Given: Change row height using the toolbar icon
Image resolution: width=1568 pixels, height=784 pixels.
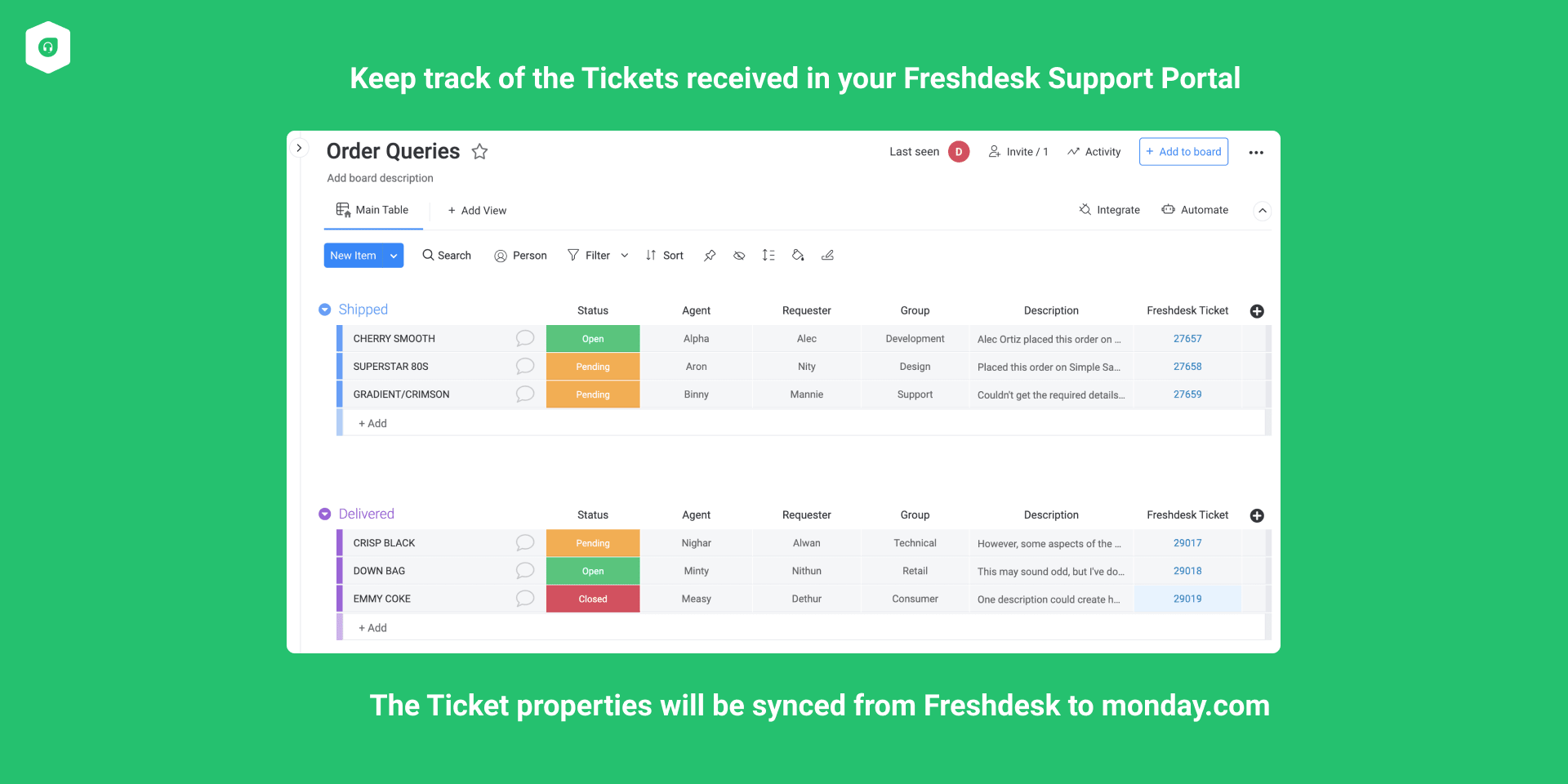Looking at the screenshot, I should (x=768, y=256).
